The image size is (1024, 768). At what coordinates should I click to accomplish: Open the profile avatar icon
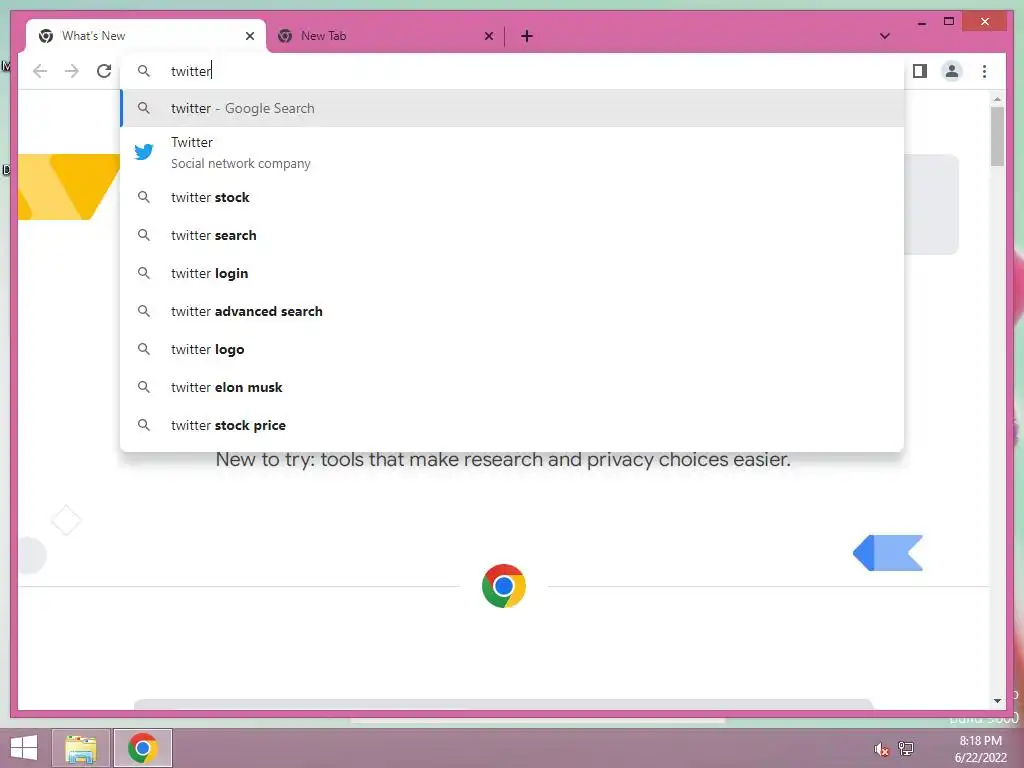(x=952, y=71)
